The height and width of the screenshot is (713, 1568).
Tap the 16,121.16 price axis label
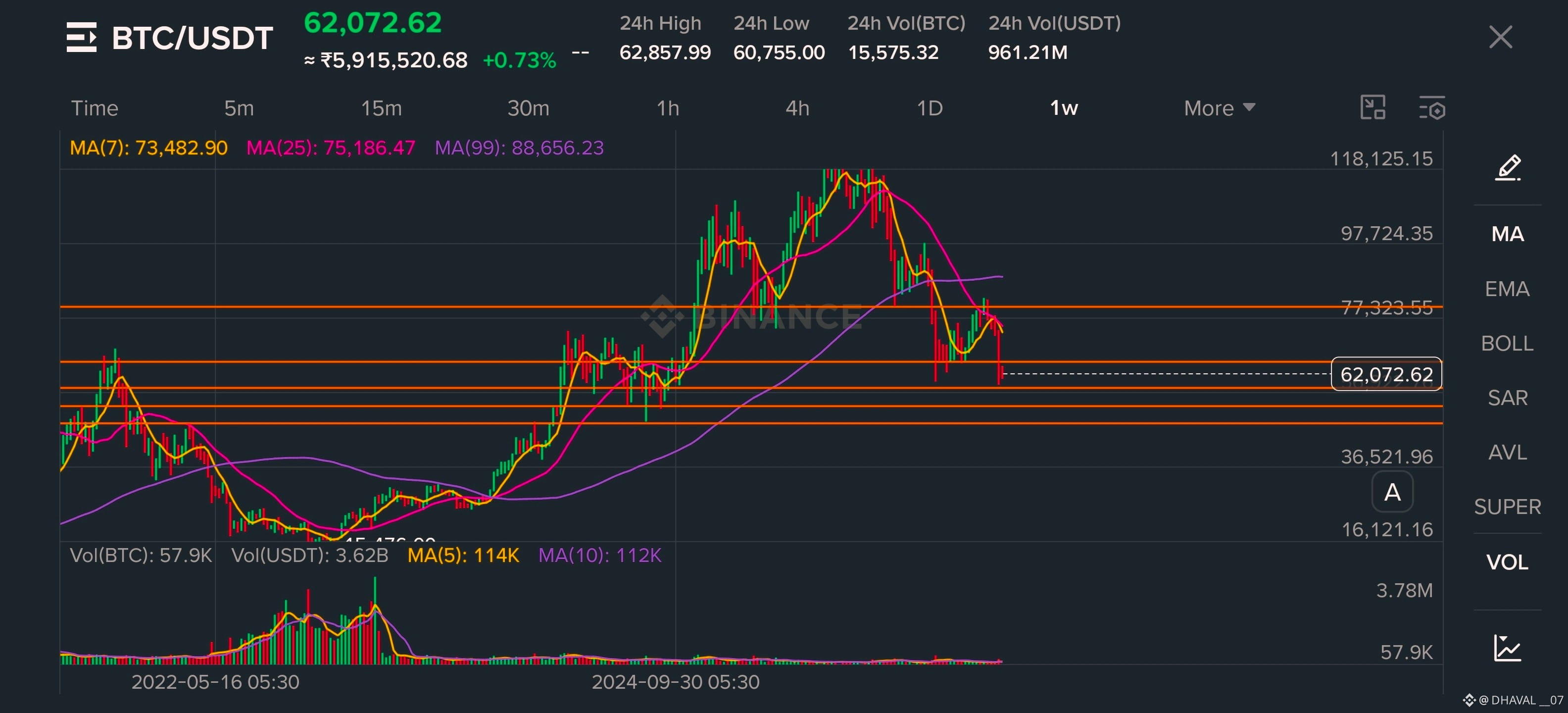tap(1387, 530)
